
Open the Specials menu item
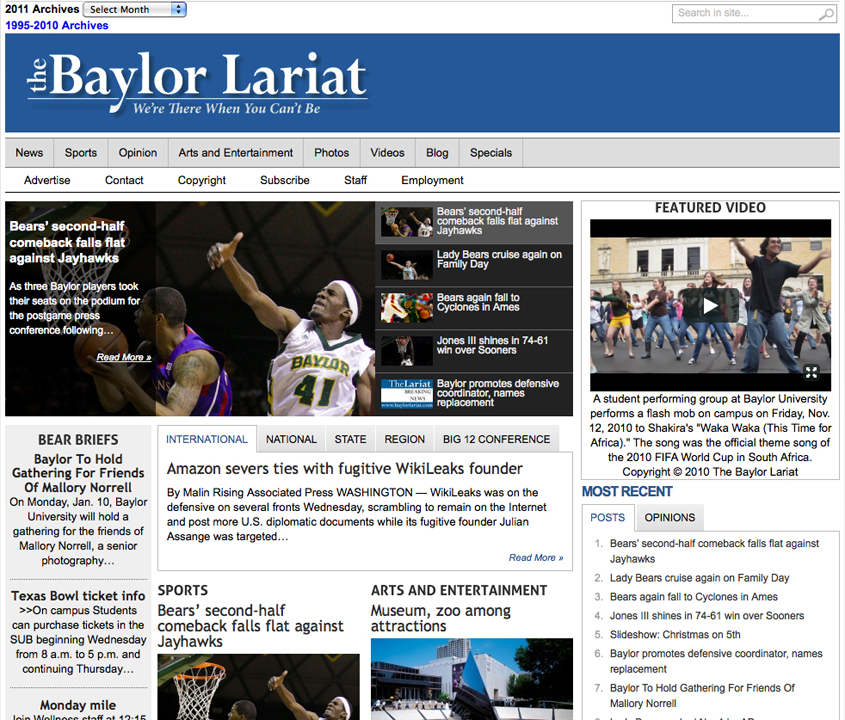491,153
